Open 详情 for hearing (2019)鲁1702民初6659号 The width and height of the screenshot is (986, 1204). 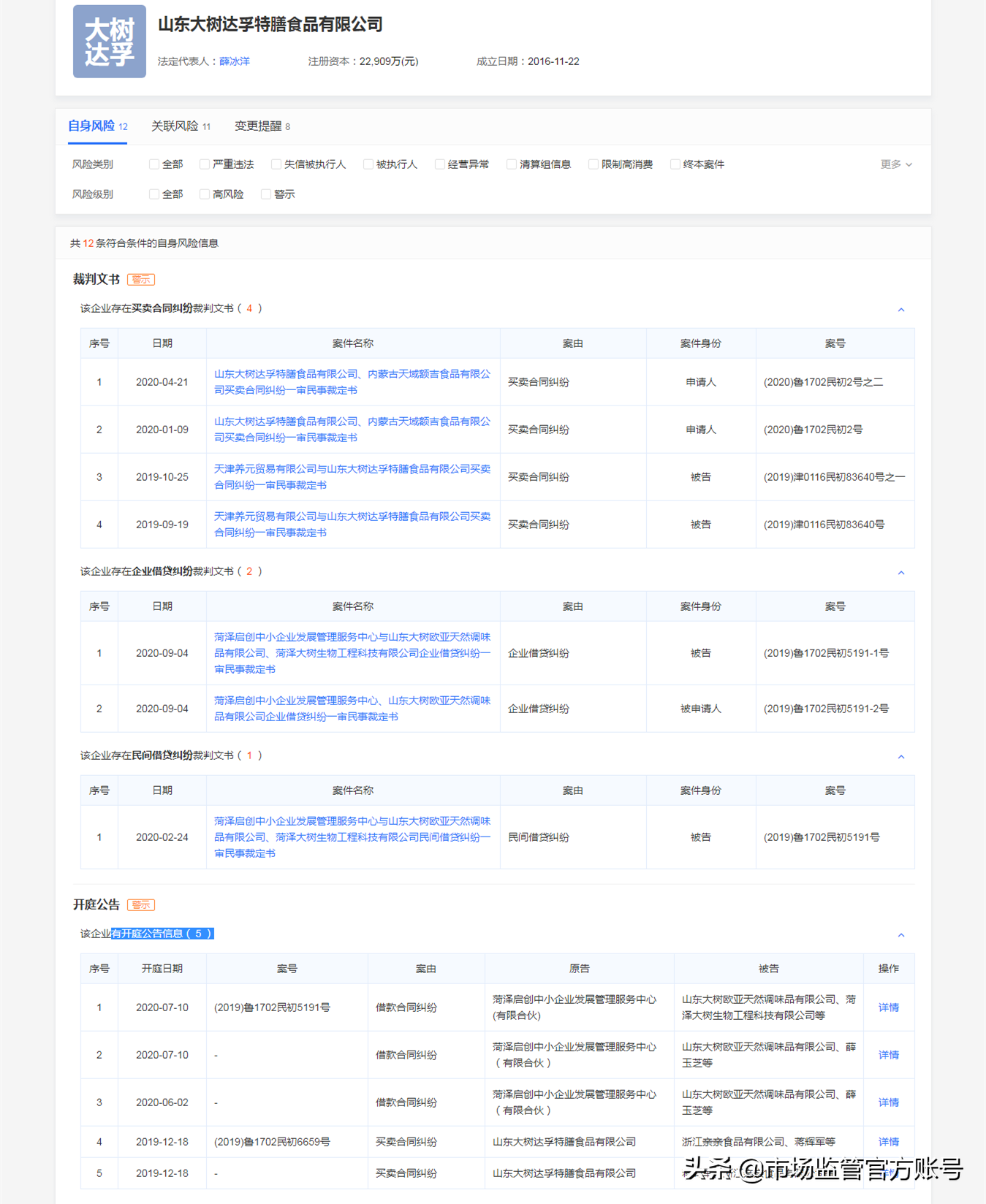(x=889, y=1142)
